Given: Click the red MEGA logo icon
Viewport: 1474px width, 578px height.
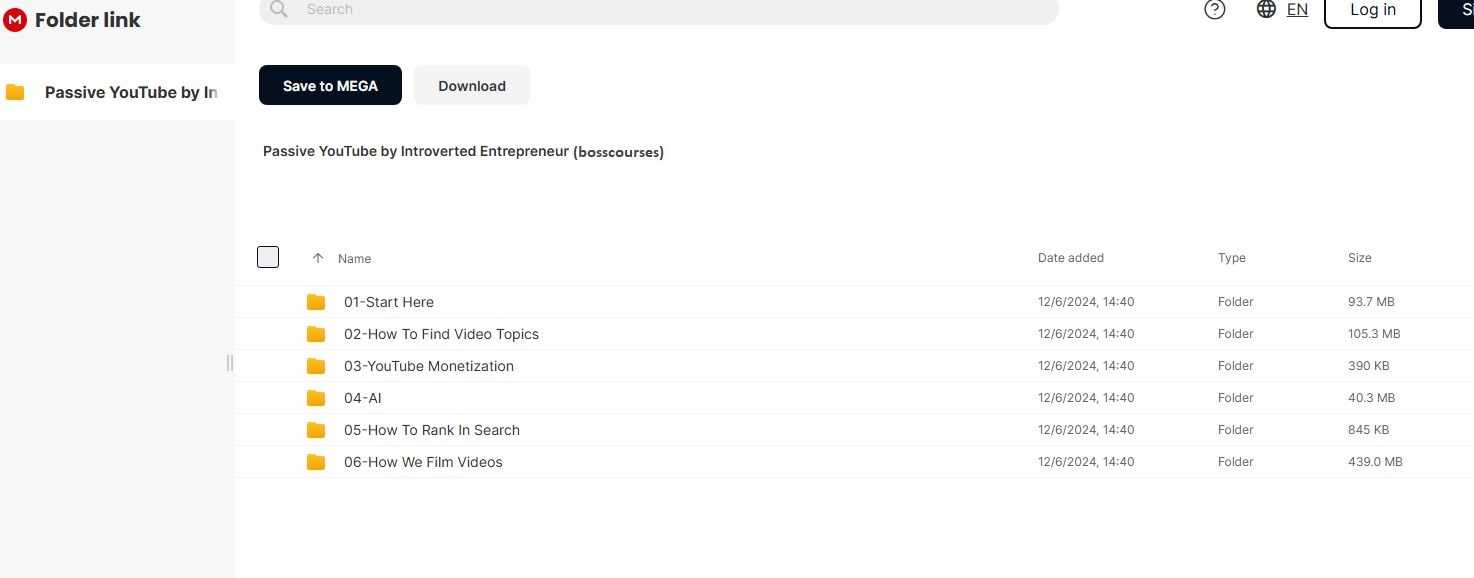Looking at the screenshot, I should click(15, 20).
